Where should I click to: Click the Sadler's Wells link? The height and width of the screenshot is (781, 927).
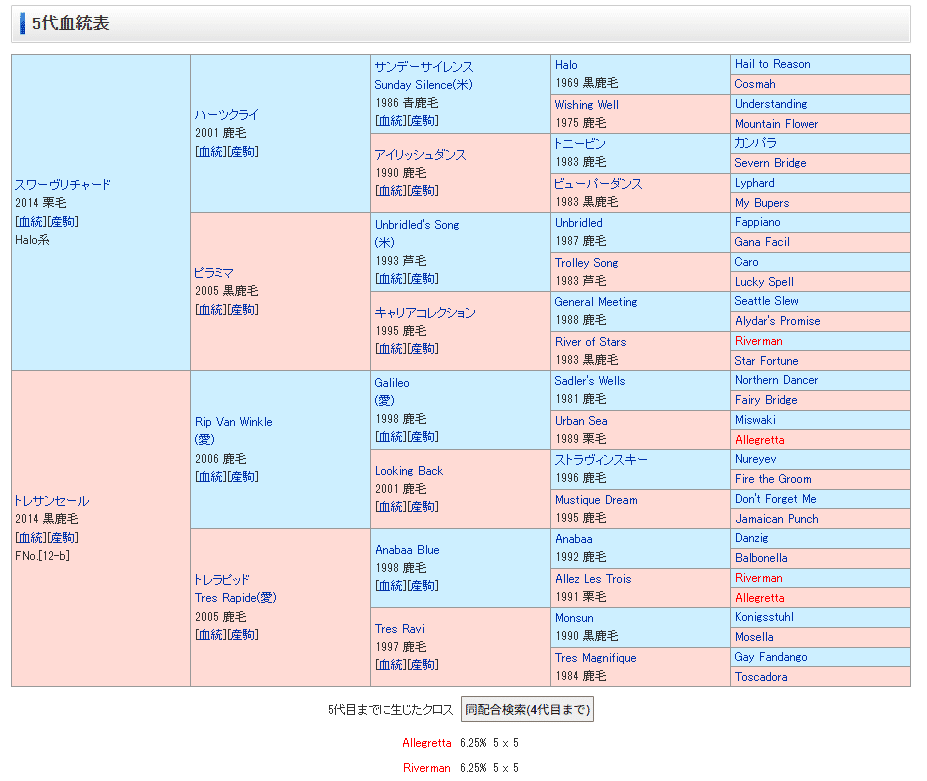[x=589, y=381]
